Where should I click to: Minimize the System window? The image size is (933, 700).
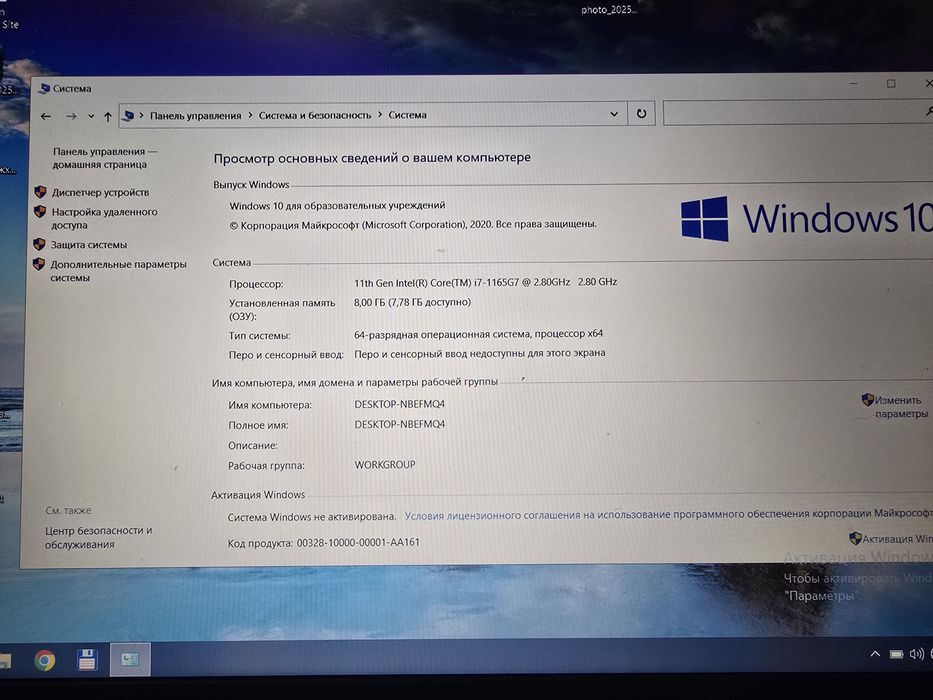pyautogui.click(x=854, y=83)
